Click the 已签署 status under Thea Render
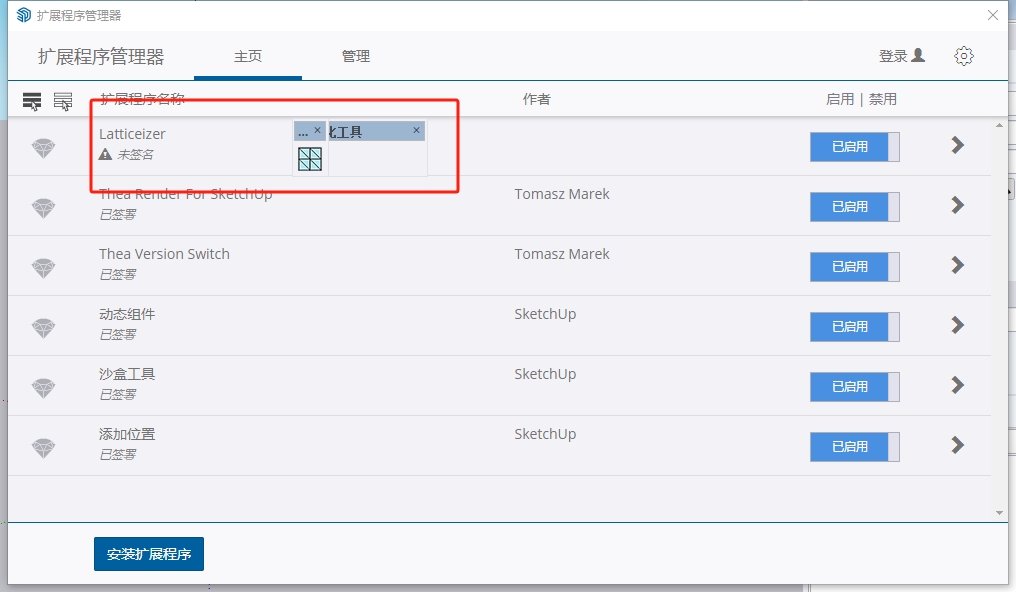The image size is (1016, 592). click(117, 214)
